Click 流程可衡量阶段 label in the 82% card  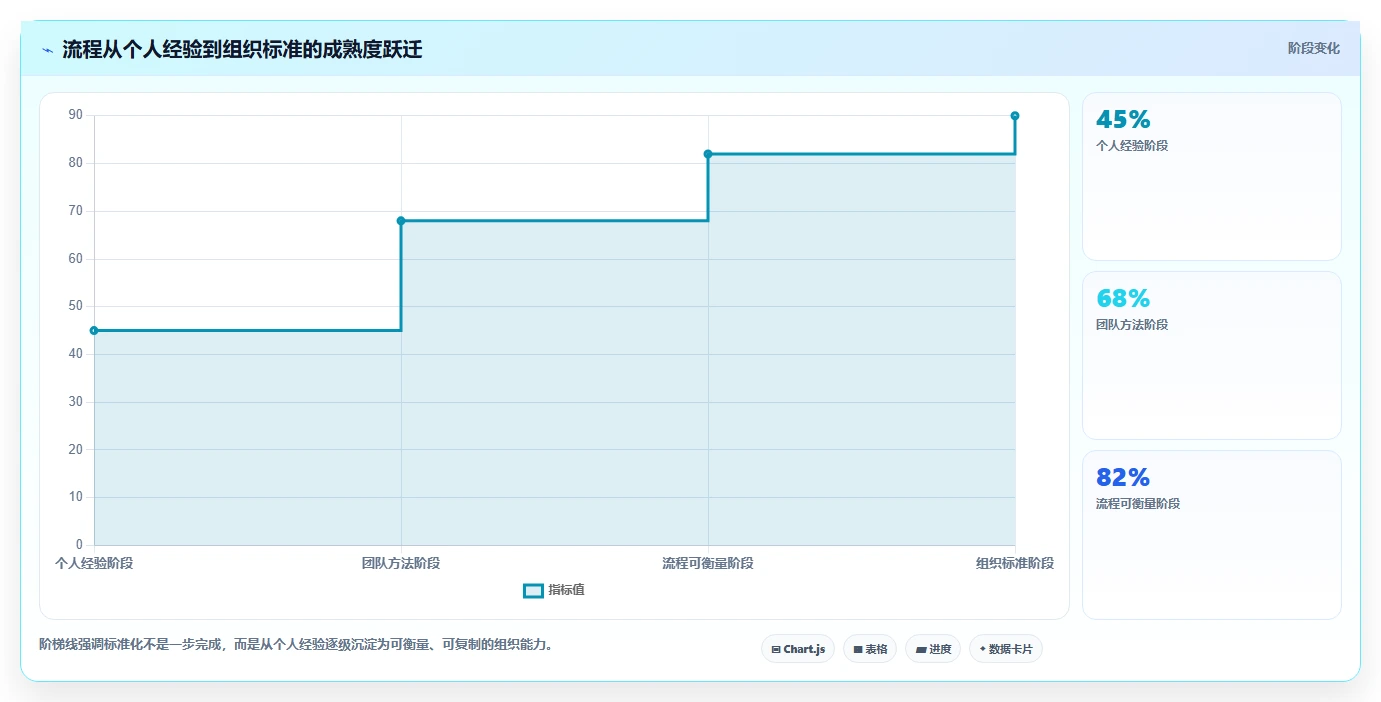(x=1138, y=504)
